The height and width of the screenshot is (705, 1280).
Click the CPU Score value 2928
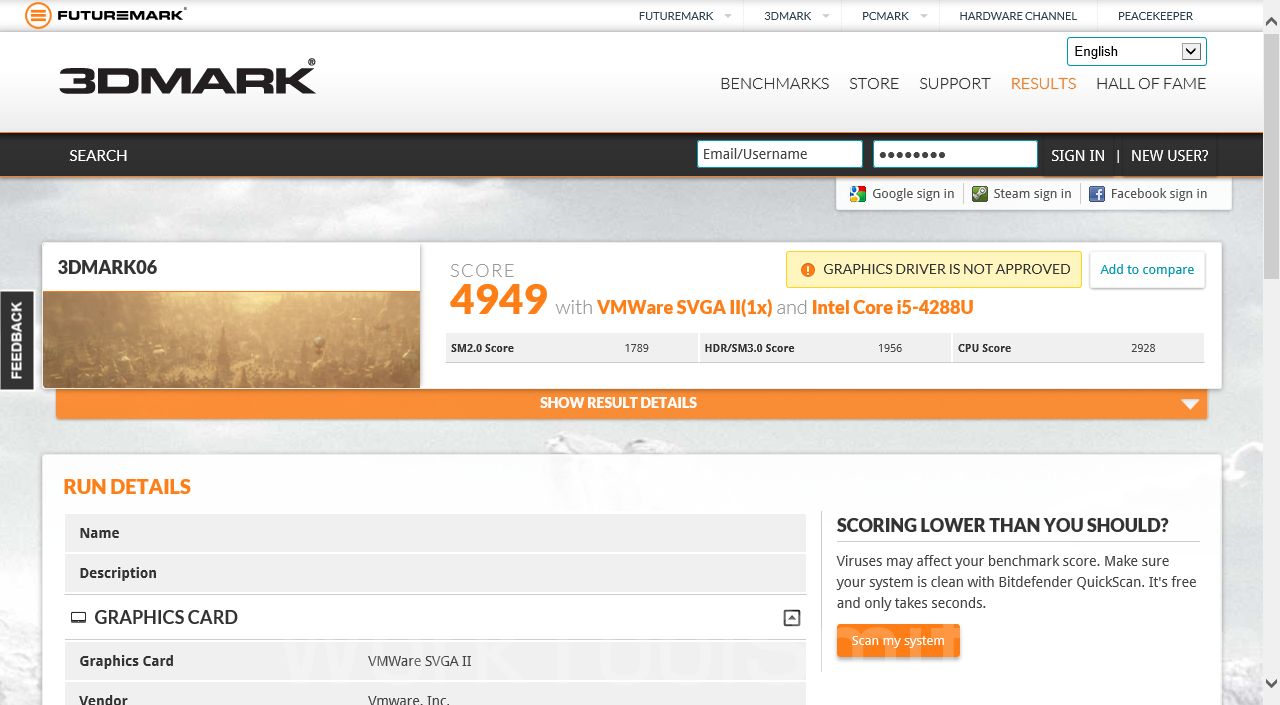[x=1143, y=348]
